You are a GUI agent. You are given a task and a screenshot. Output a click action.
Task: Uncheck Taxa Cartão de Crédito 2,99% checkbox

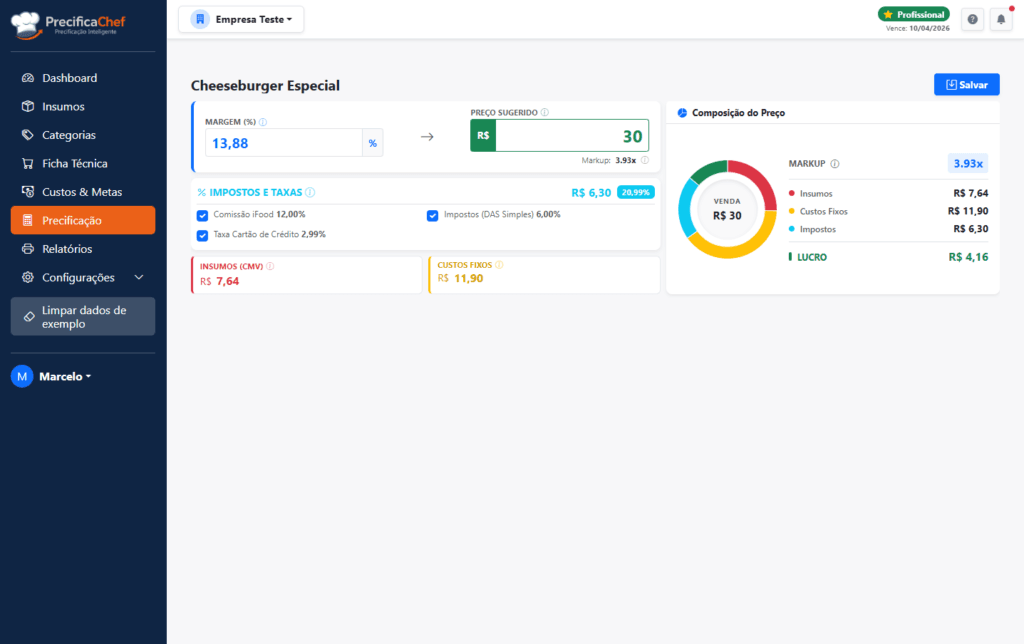202,235
